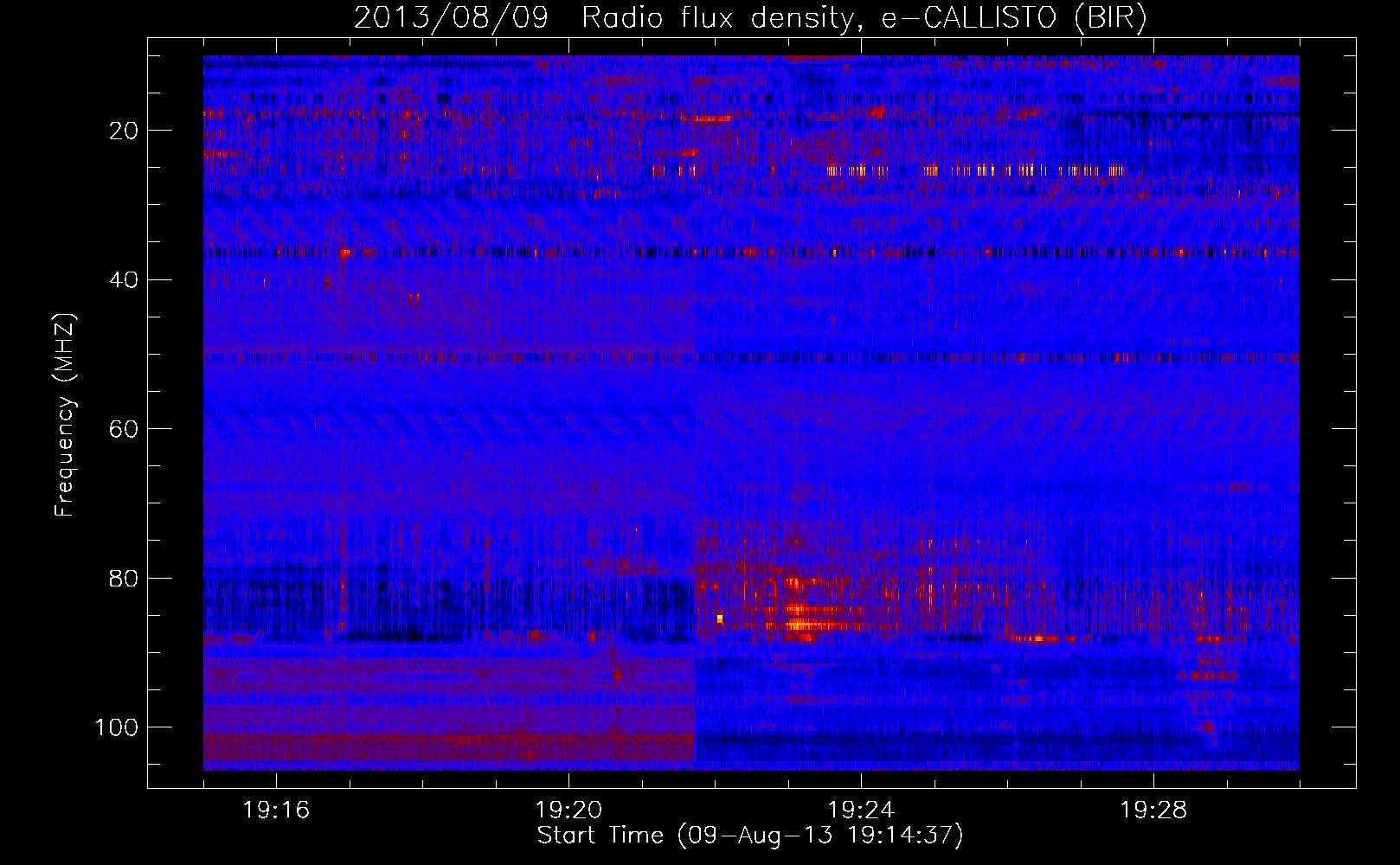Click the bright yellow burst near 86 MHz

[813, 624]
